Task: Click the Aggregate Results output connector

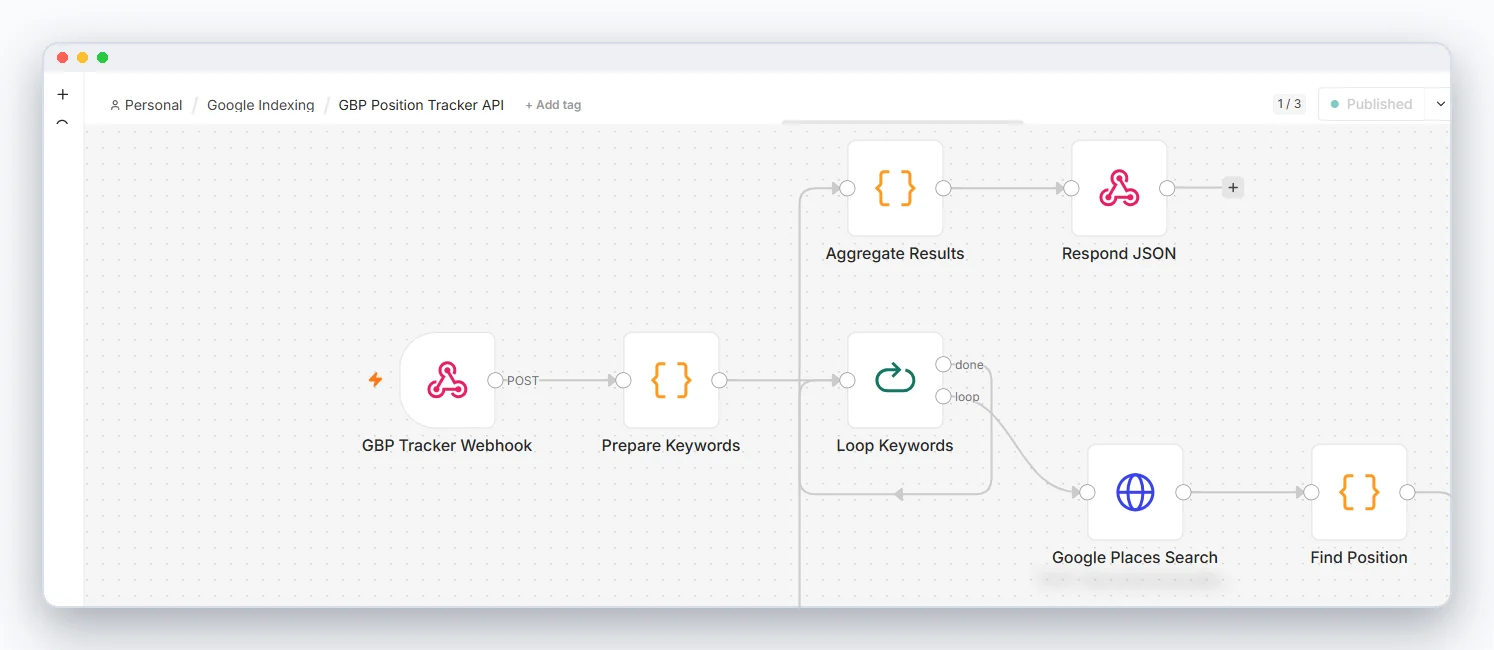Action: 943,188
